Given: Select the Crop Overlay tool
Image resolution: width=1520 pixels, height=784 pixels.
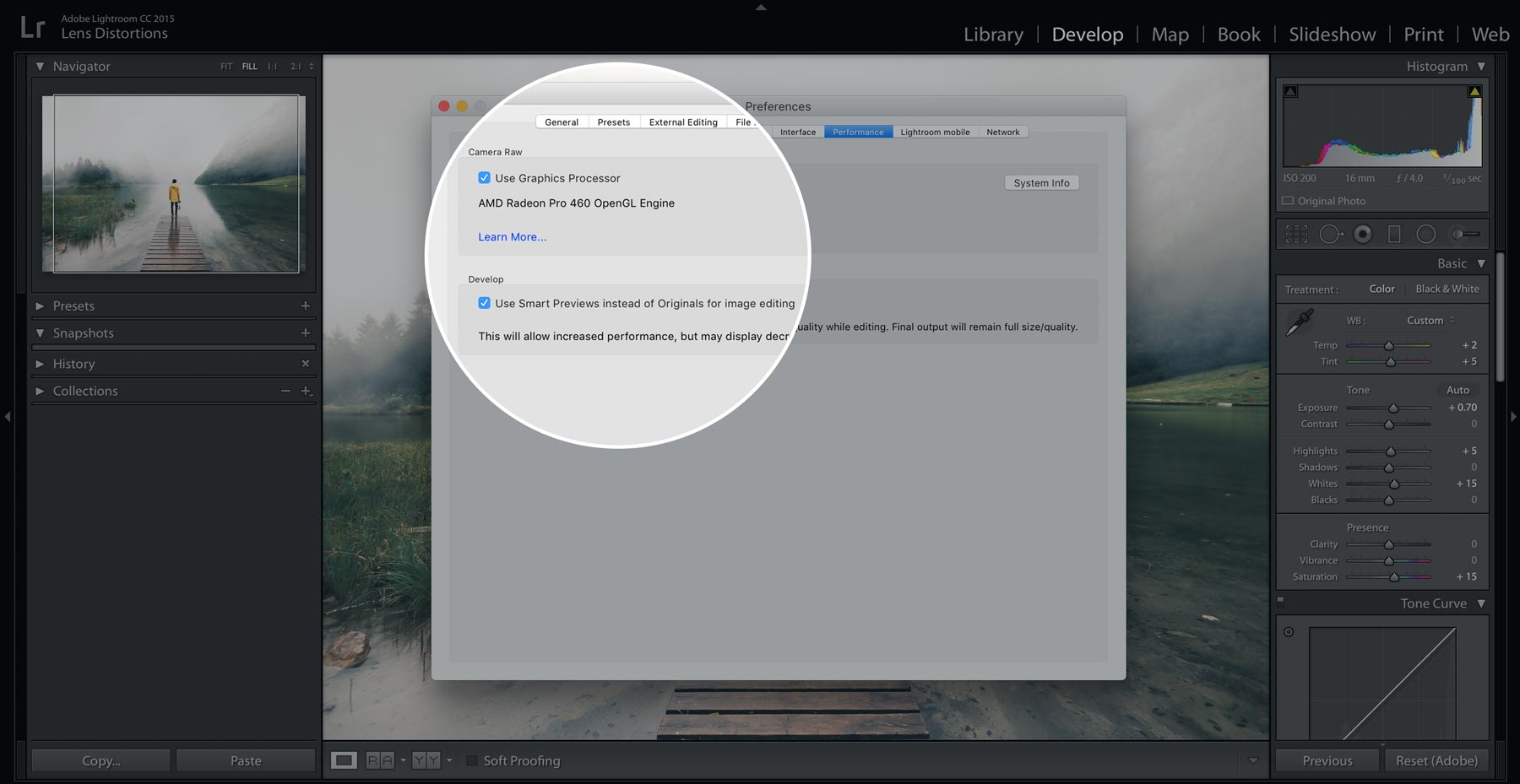Looking at the screenshot, I should (x=1296, y=234).
